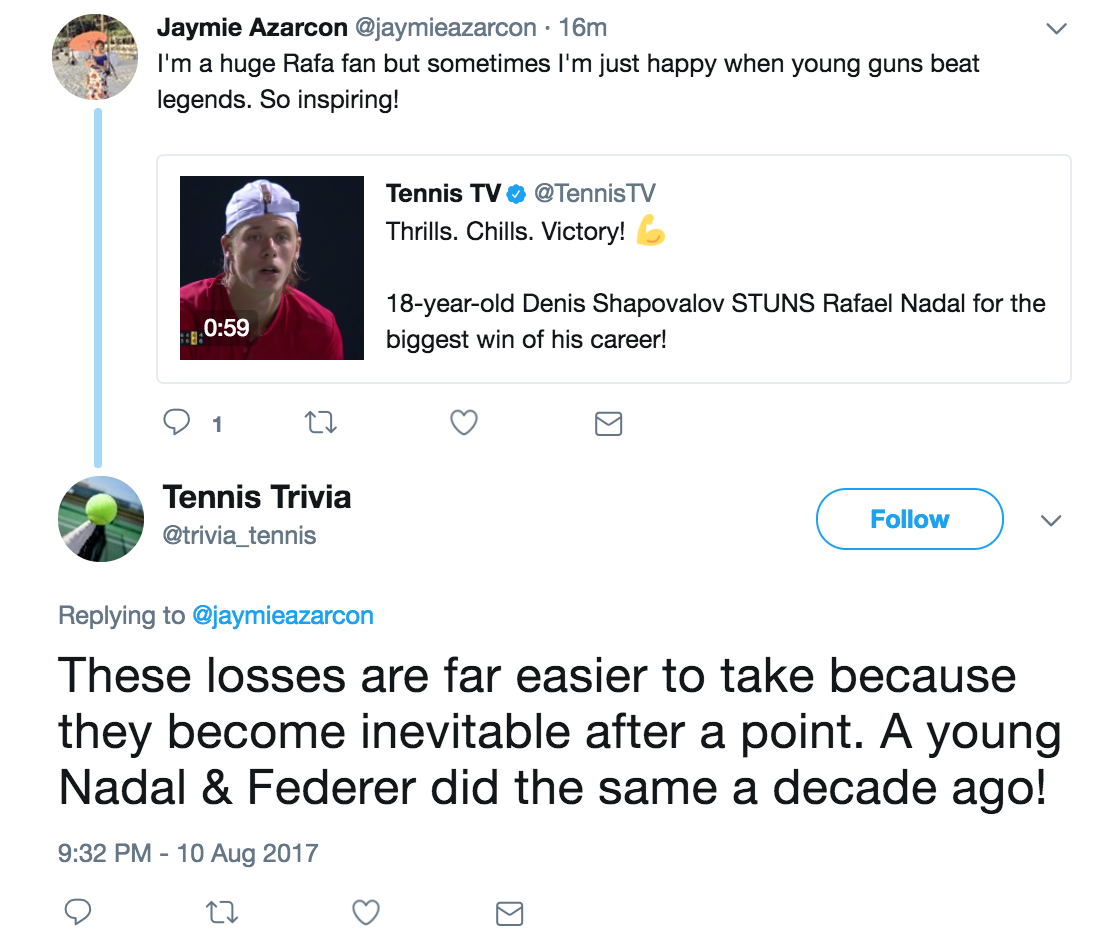
Task: Open Tennis TV quoted tweet name
Action: [x=443, y=192]
